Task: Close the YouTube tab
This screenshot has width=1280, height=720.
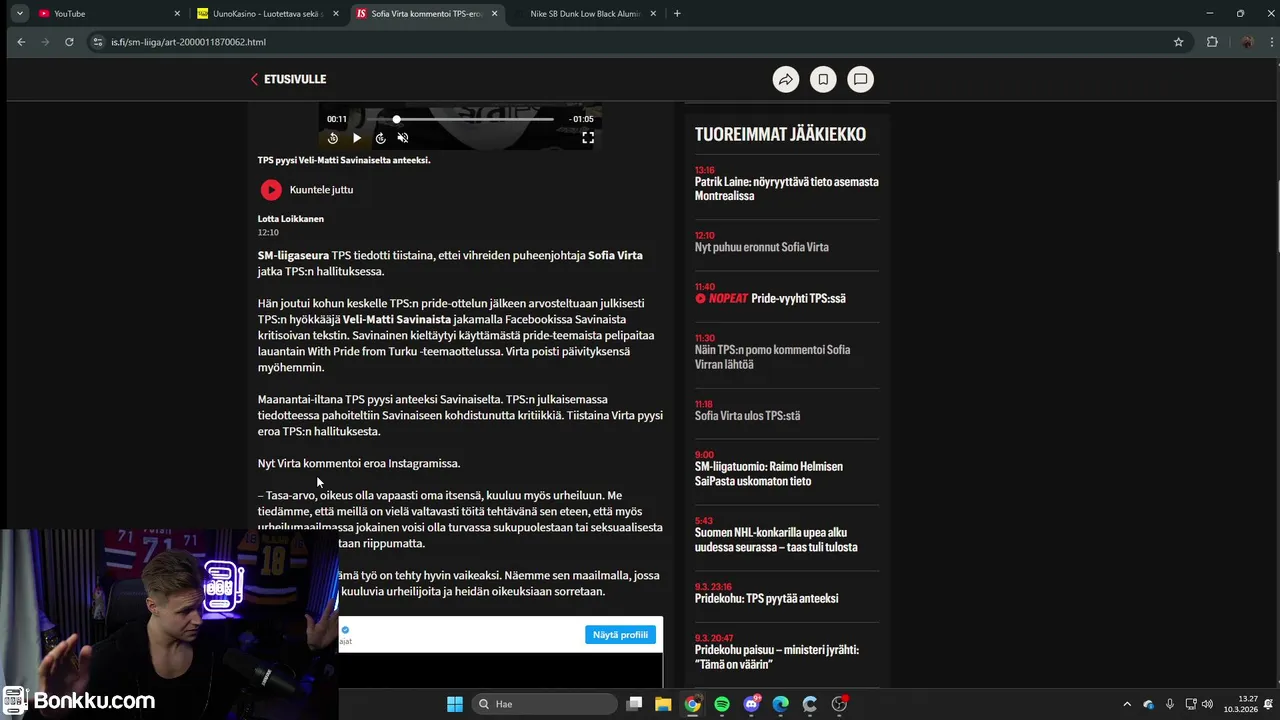Action: click(177, 14)
